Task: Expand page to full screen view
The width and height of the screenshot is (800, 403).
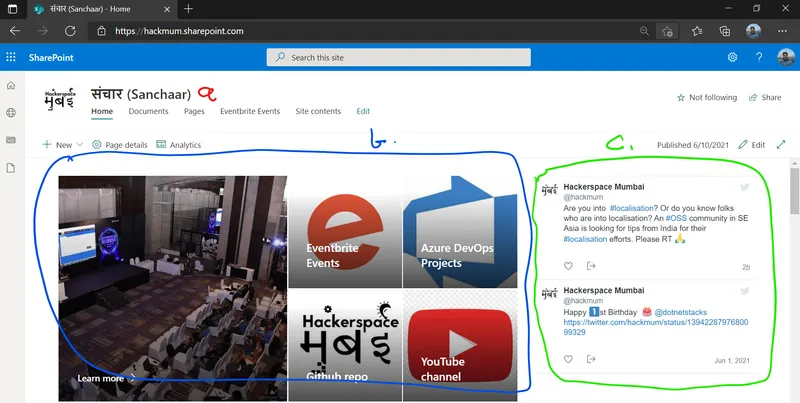Action: point(781,145)
